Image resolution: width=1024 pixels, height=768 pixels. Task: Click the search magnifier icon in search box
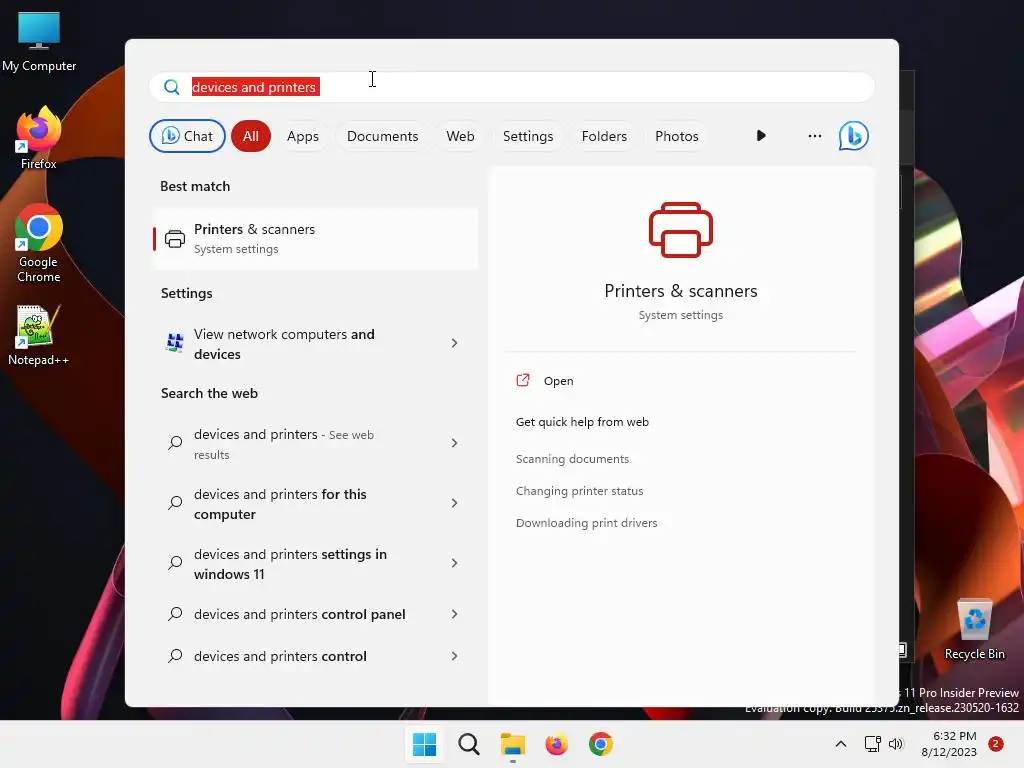172,87
